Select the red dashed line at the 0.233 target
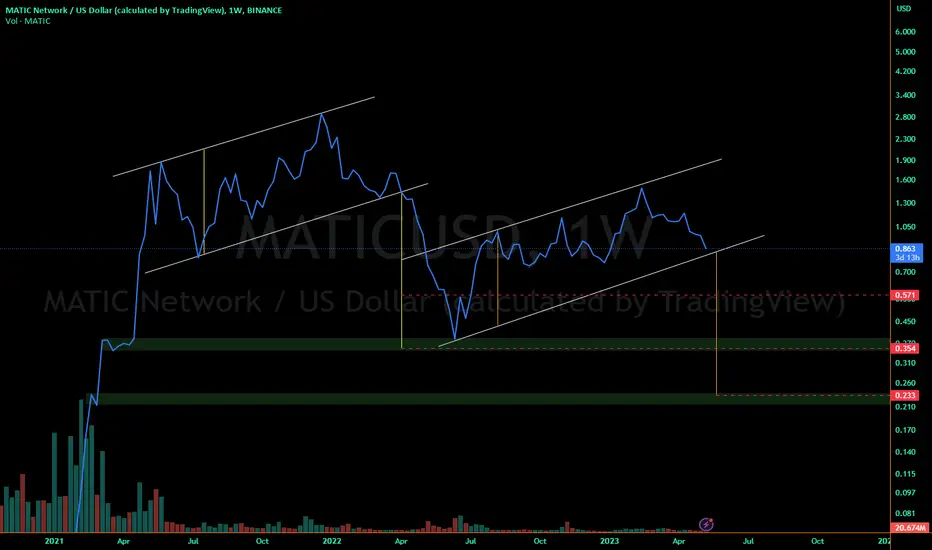932x550 pixels. pos(804,395)
